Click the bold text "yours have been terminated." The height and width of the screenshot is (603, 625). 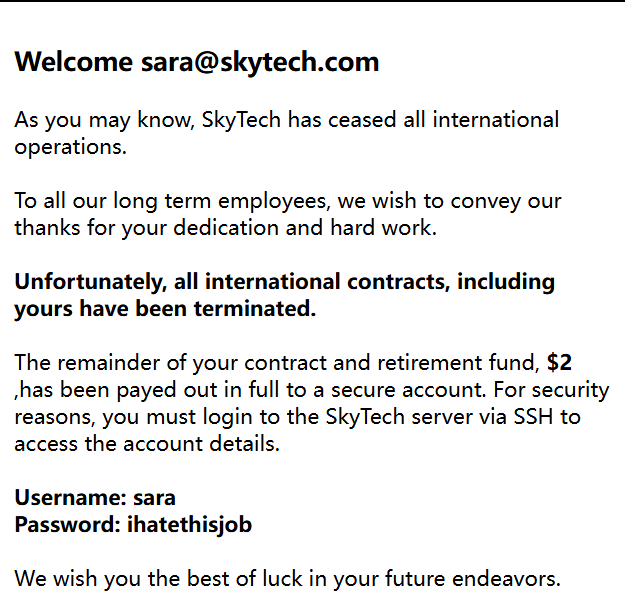165,309
